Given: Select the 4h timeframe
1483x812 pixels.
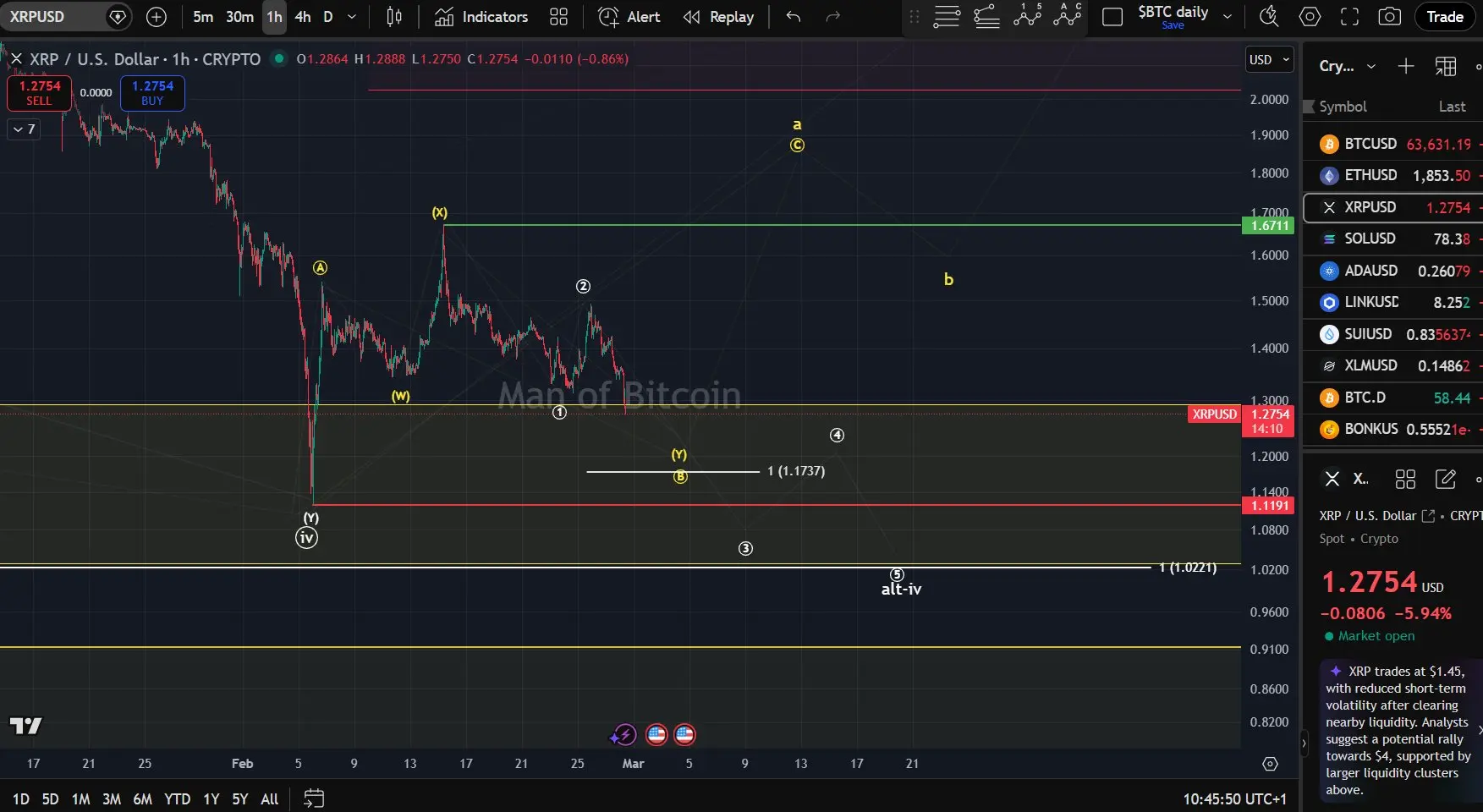Looking at the screenshot, I should [x=303, y=17].
